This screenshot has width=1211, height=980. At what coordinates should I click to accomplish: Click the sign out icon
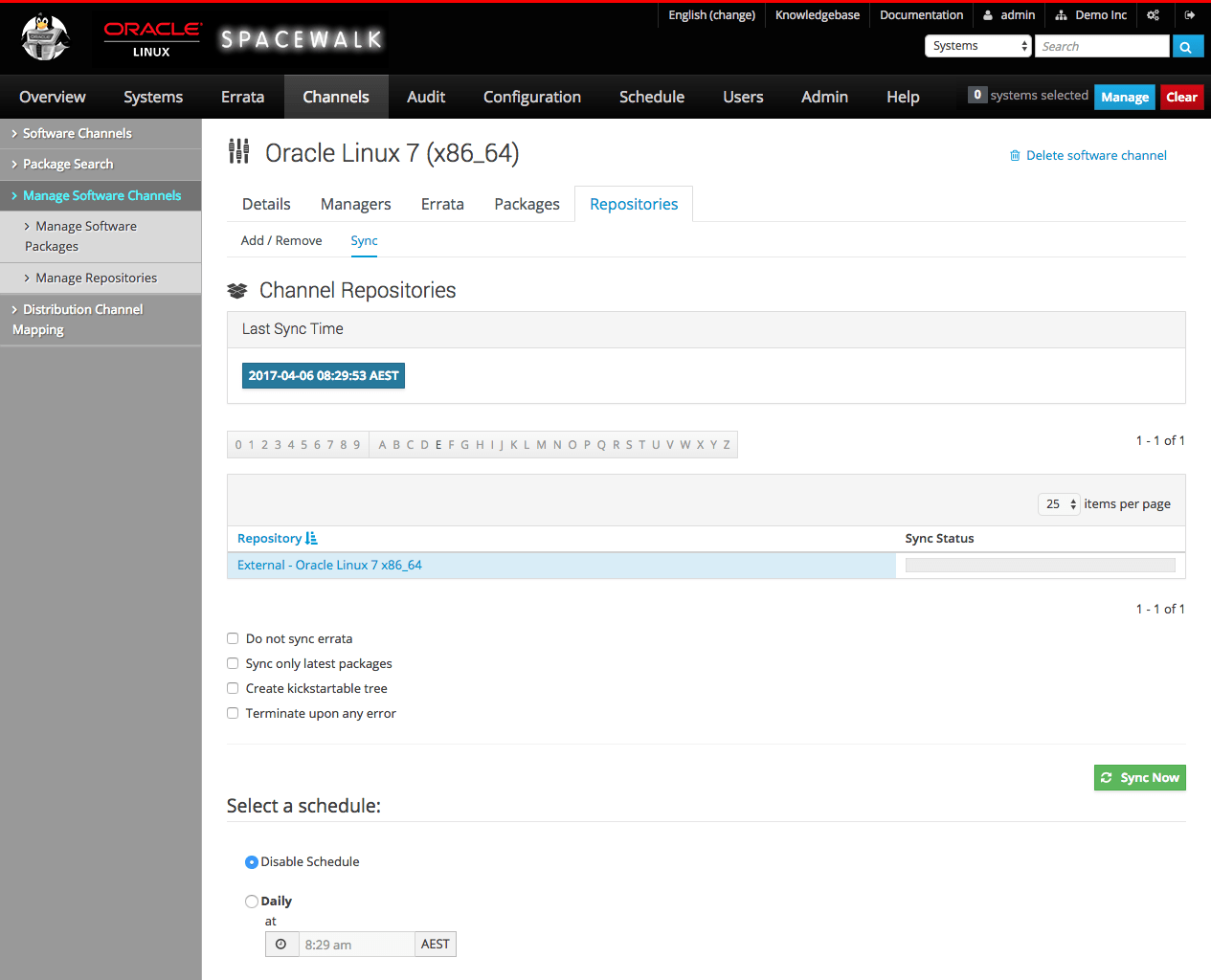click(x=1190, y=15)
